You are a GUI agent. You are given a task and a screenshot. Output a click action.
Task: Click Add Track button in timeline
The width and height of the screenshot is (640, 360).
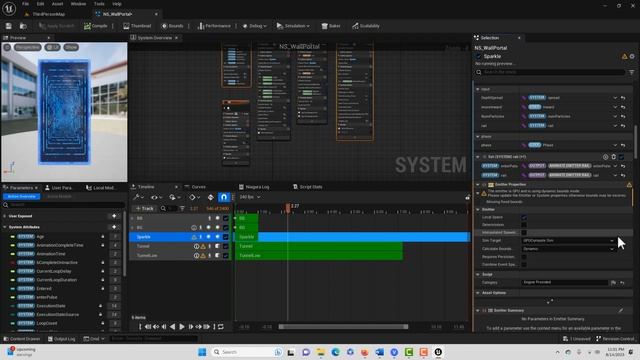pyautogui.click(x=144, y=209)
